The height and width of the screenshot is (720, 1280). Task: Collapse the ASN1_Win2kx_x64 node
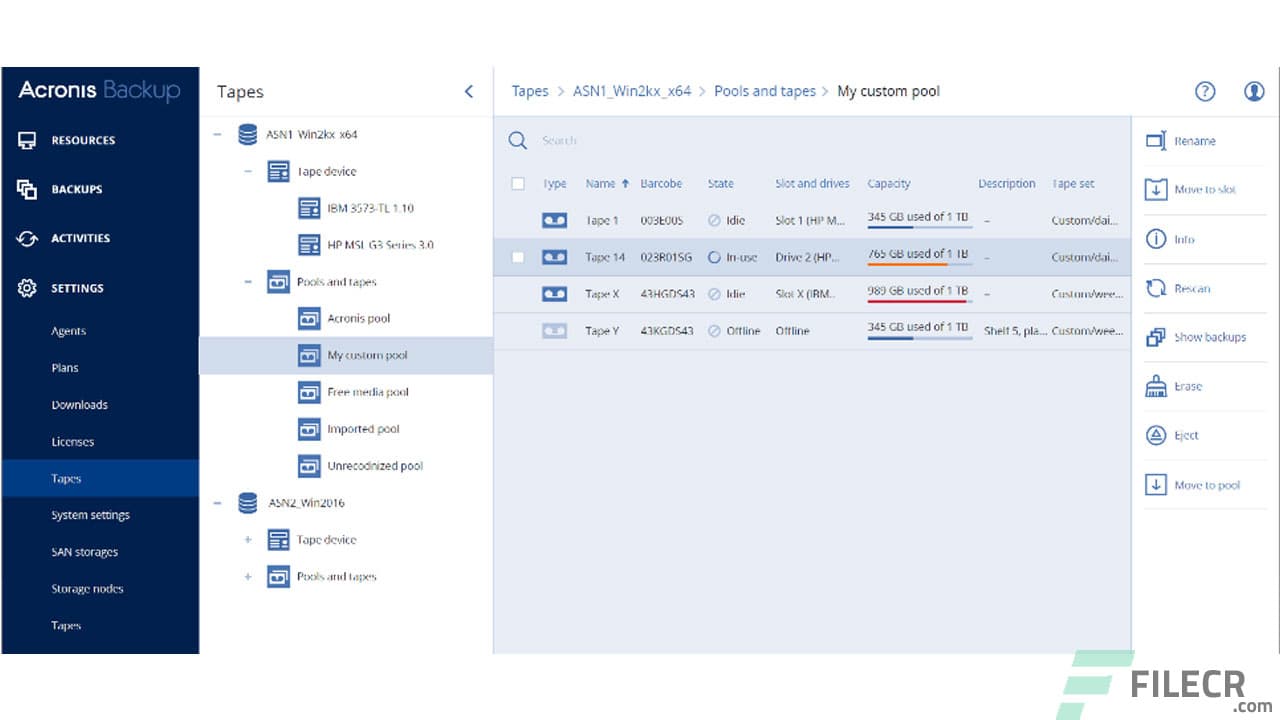tap(216, 134)
